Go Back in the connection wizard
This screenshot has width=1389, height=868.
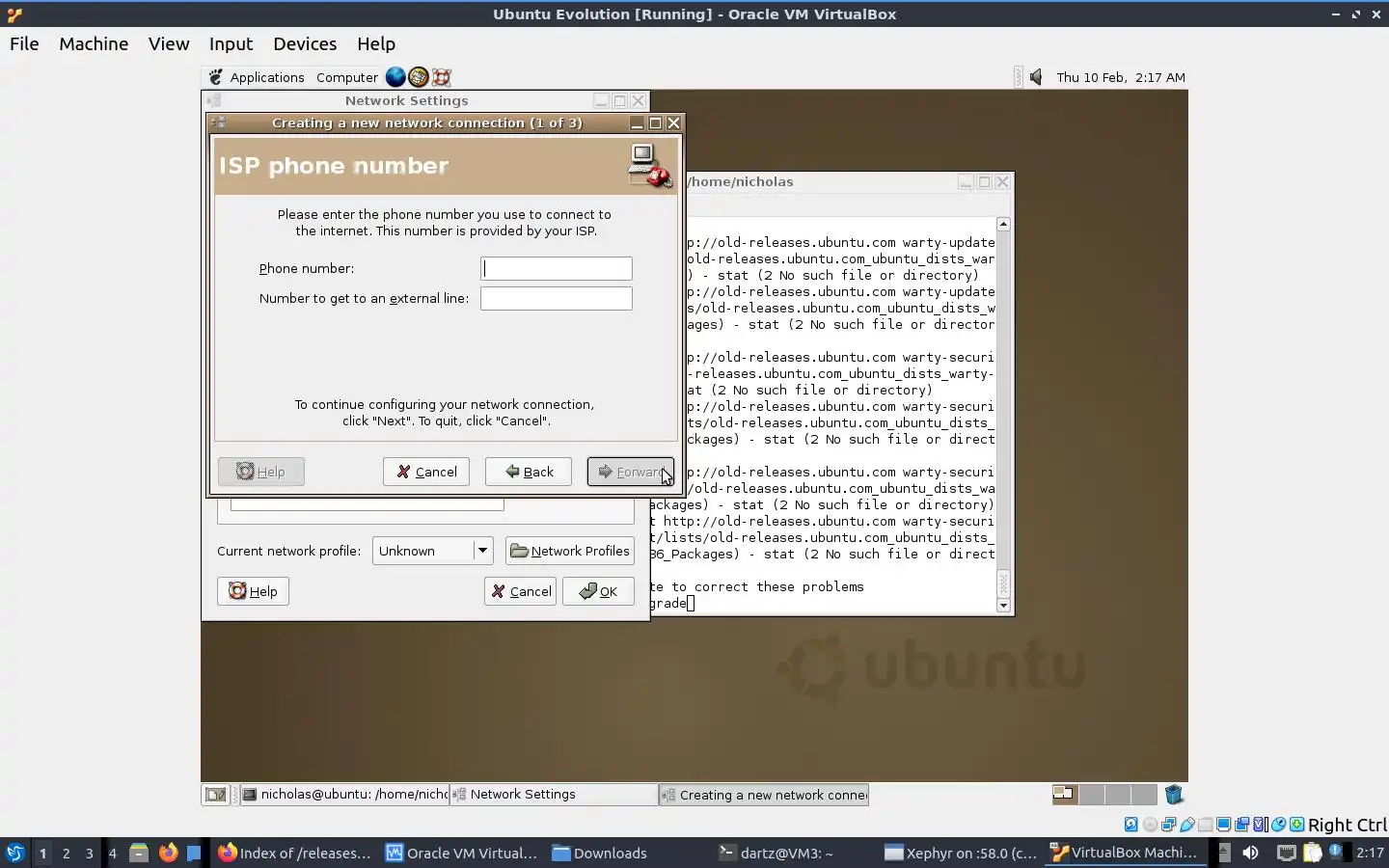point(529,472)
